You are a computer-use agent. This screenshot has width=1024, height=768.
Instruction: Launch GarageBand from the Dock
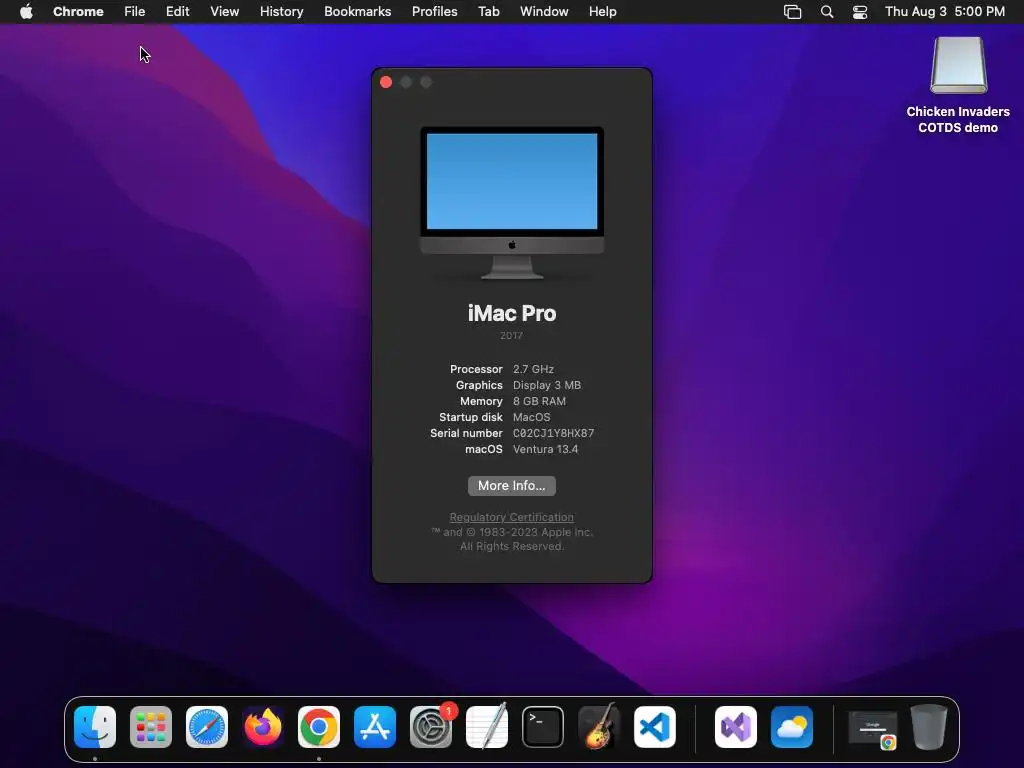(599, 727)
